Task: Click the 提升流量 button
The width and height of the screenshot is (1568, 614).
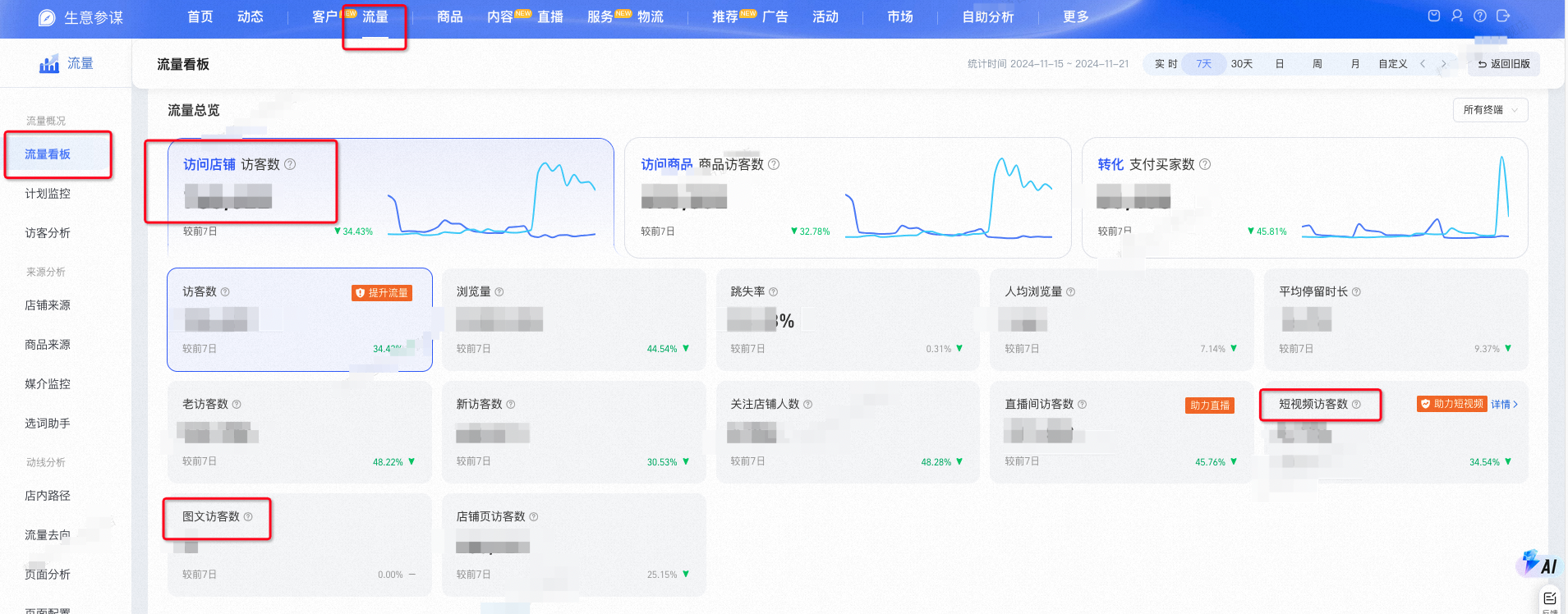Action: coord(382,293)
